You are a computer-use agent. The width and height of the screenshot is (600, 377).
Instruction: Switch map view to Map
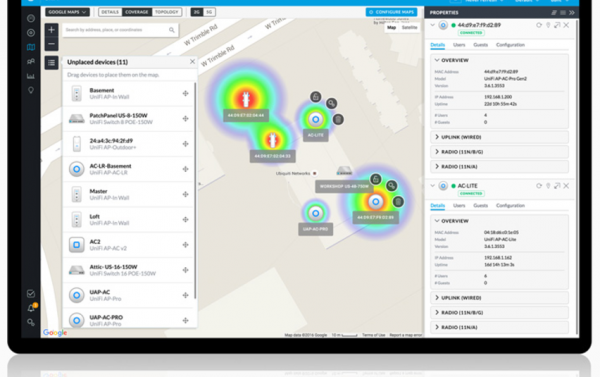(x=391, y=28)
